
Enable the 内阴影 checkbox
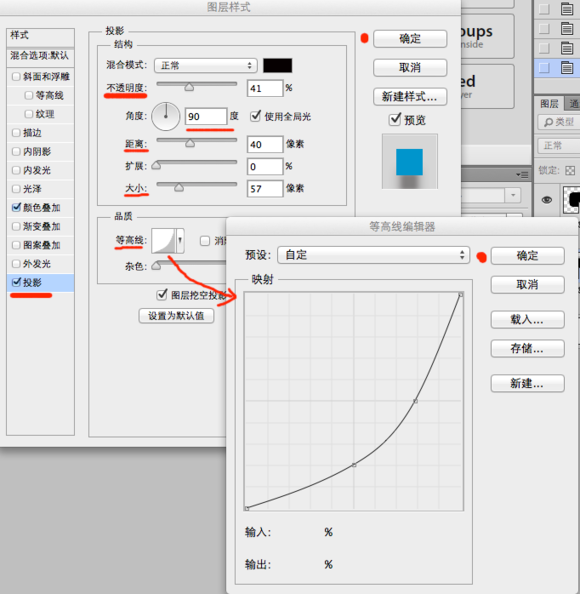[16, 152]
